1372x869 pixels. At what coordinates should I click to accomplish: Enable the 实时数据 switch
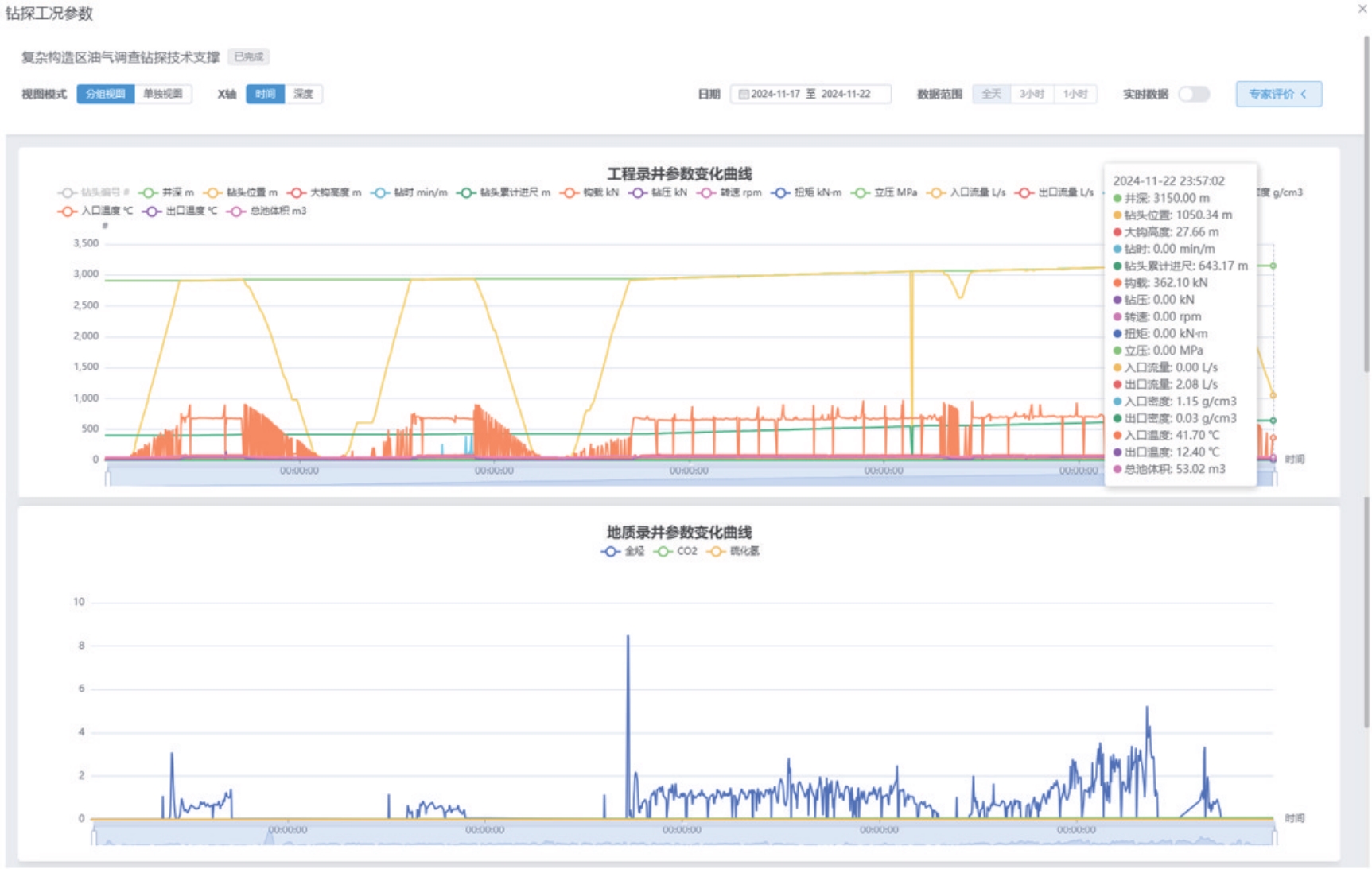tap(1194, 94)
